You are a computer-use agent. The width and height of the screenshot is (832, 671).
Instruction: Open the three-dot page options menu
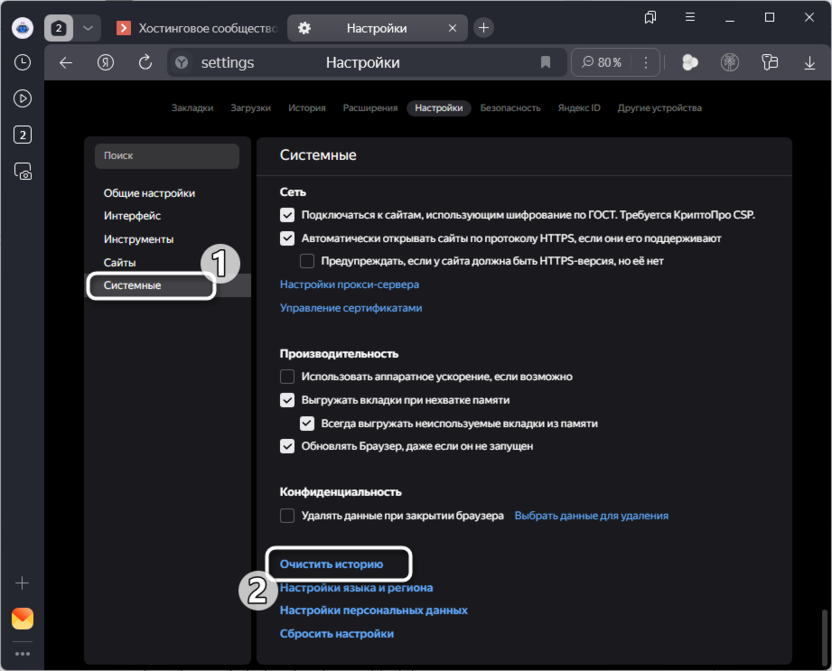(x=646, y=63)
